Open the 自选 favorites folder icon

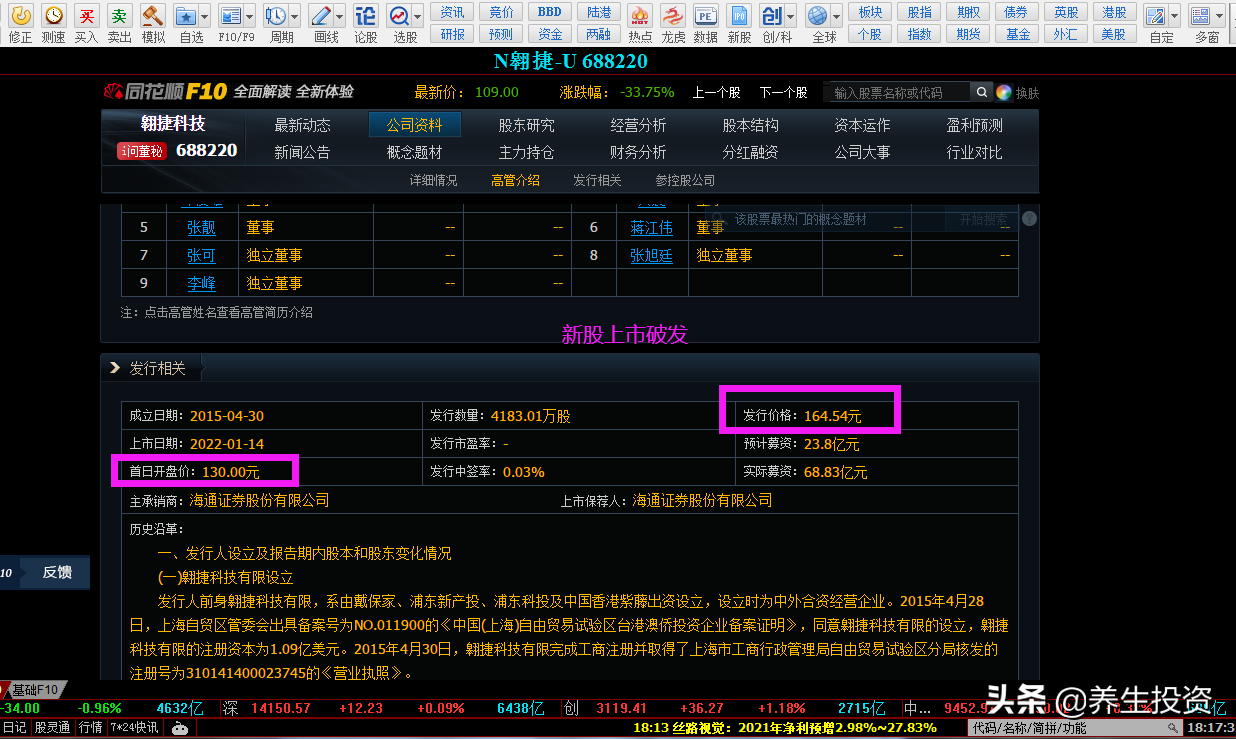[186, 16]
